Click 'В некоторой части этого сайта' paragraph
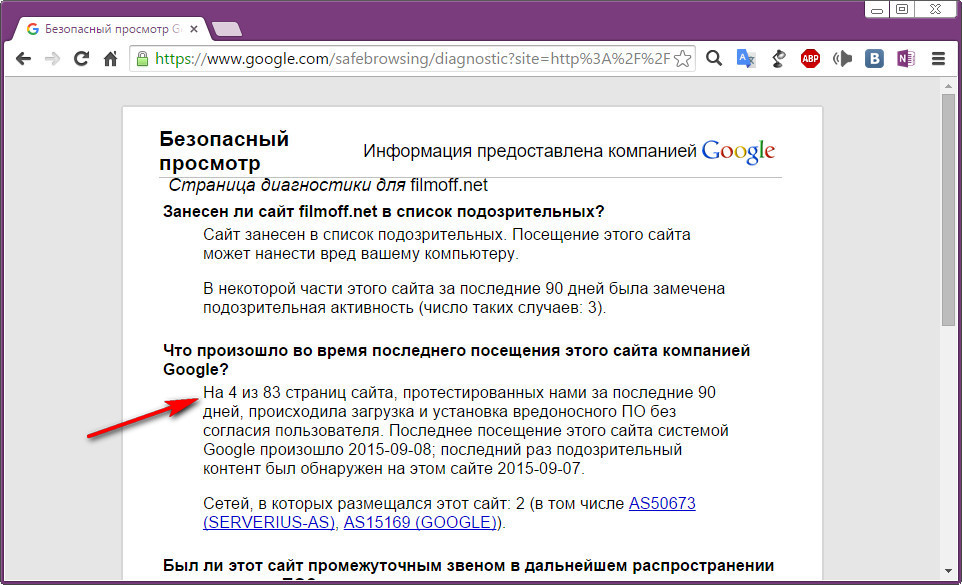962x585 pixels. point(464,298)
